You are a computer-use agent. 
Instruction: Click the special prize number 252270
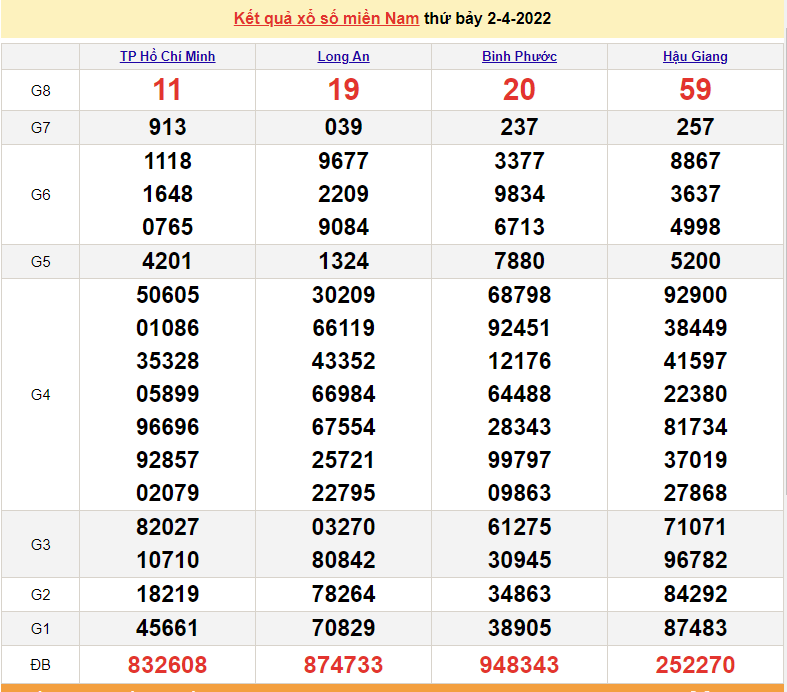(695, 665)
